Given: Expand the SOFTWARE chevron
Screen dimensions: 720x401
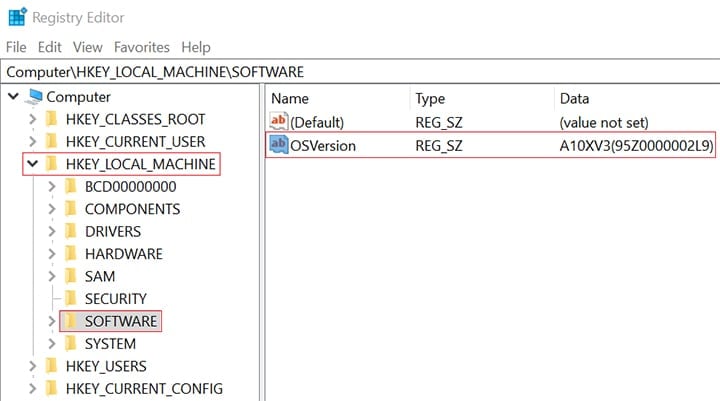Looking at the screenshot, I should (52, 321).
